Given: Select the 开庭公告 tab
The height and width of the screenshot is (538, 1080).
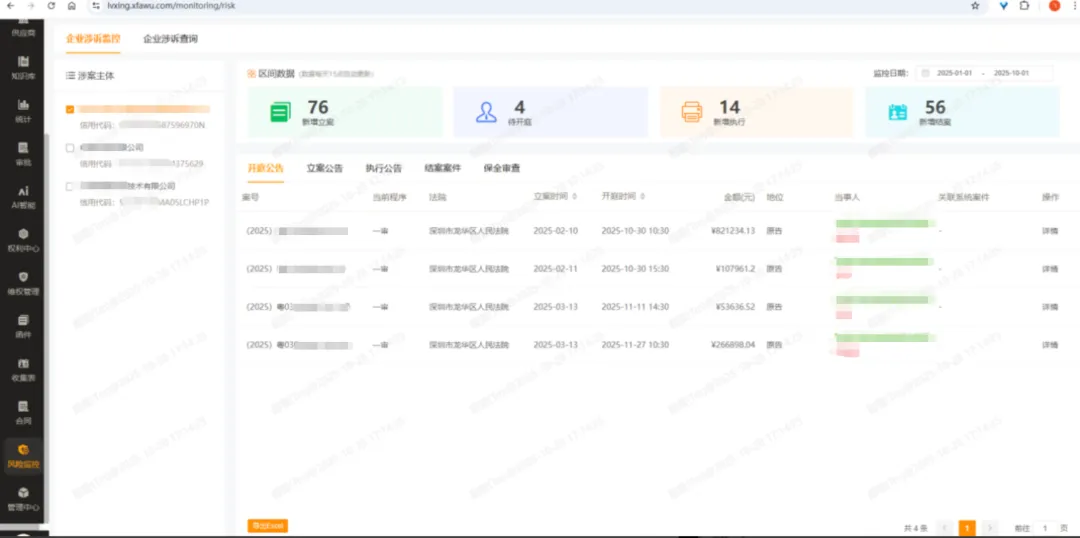Looking at the screenshot, I should click(x=266, y=167).
